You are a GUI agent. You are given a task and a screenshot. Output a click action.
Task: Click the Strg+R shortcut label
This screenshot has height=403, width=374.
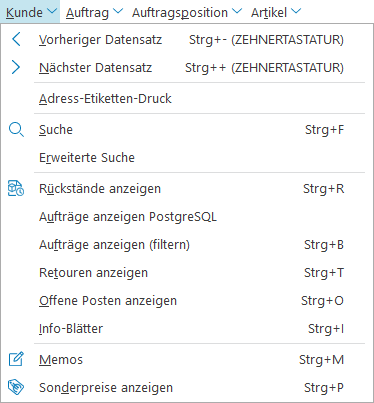coord(323,189)
